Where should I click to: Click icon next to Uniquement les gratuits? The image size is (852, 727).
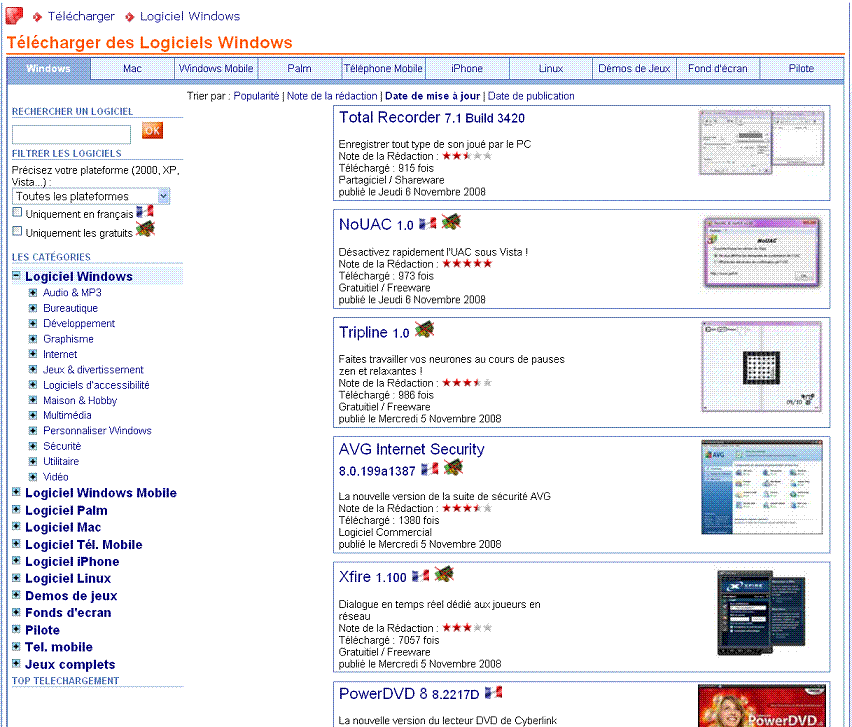[145, 229]
